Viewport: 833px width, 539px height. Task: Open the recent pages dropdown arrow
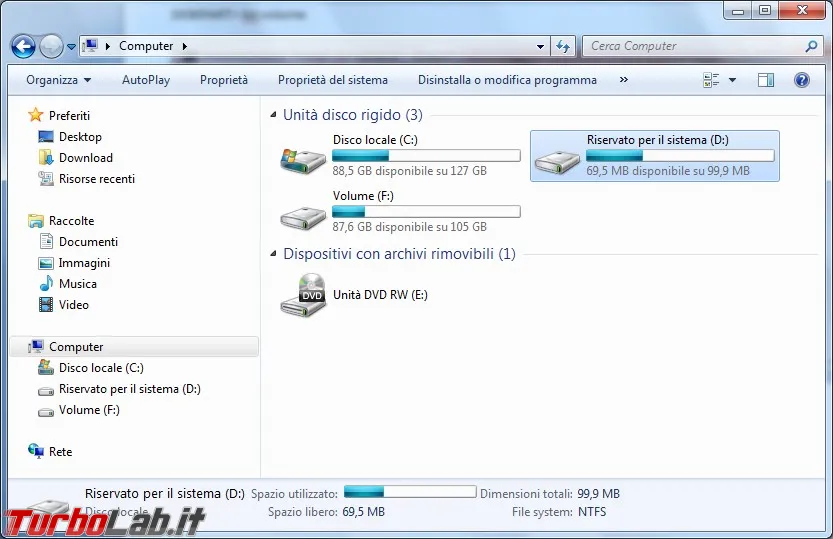[x=71, y=47]
